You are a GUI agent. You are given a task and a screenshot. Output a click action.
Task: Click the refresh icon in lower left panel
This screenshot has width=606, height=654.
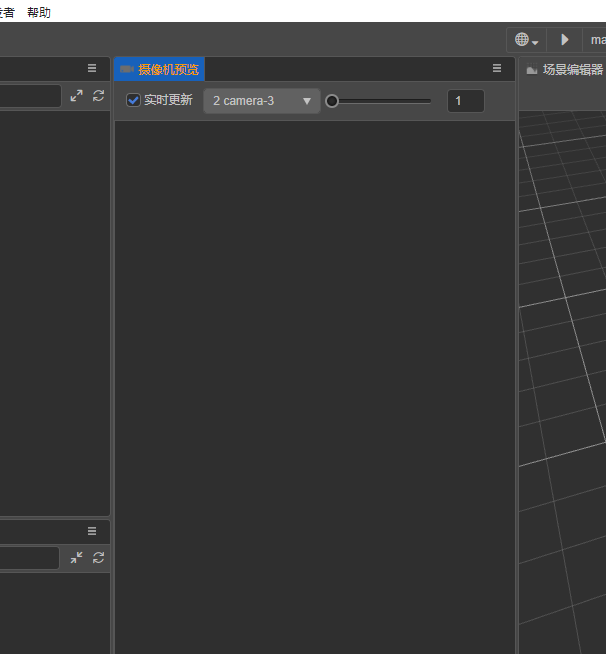[x=98, y=558]
